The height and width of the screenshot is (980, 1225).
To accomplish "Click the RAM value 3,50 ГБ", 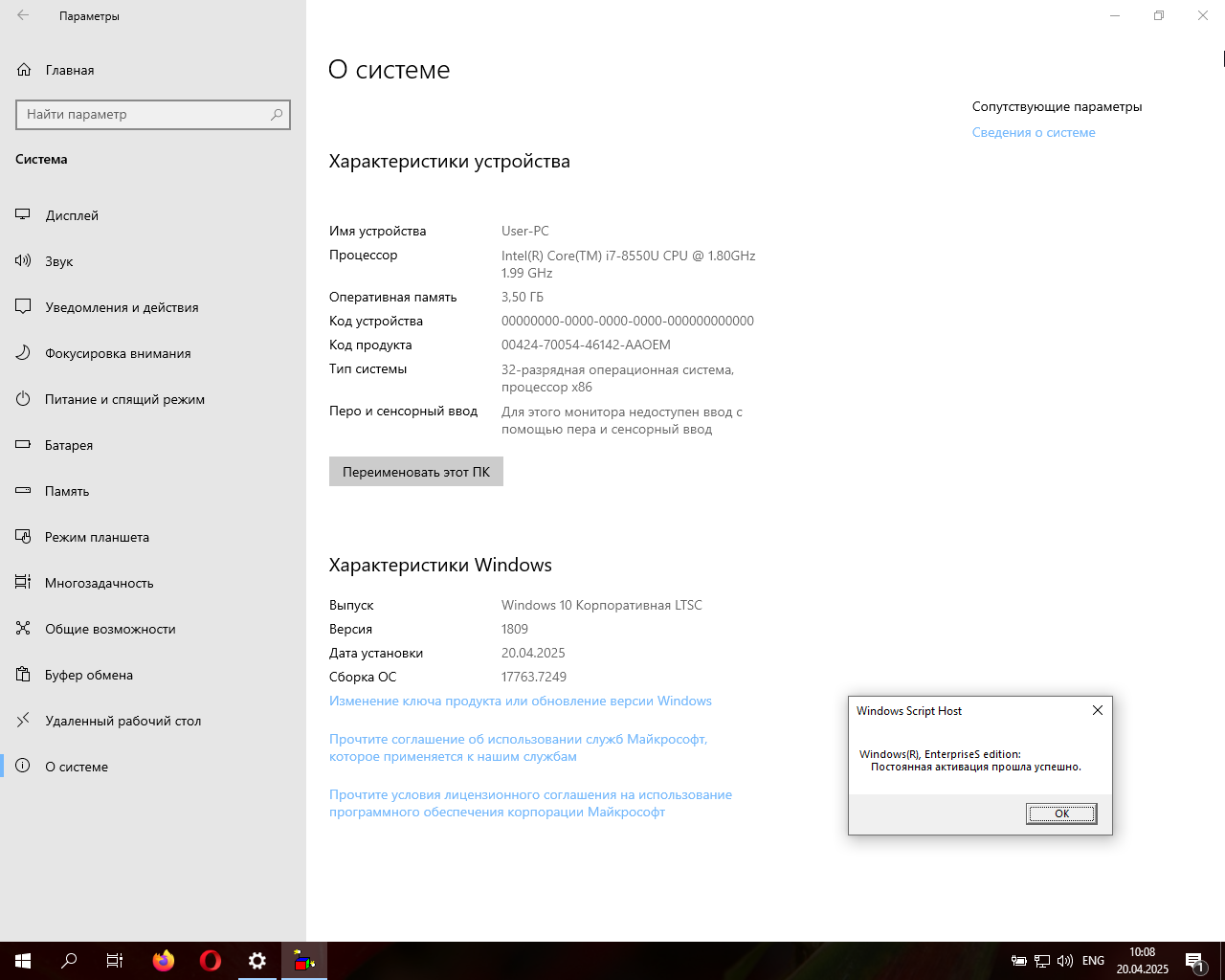I will click(523, 298).
